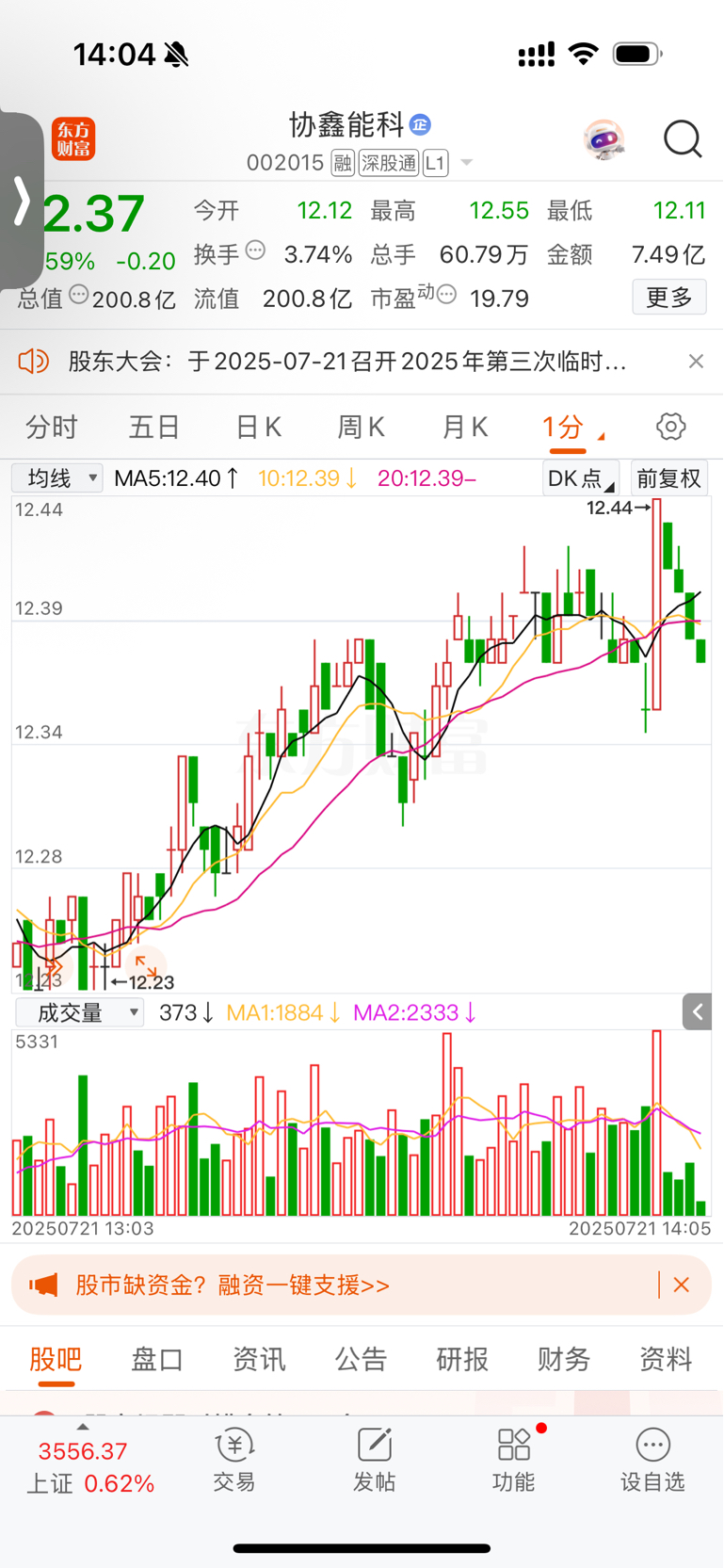Tap the battery status bar icon
724x1568 pixels.
[637, 54]
